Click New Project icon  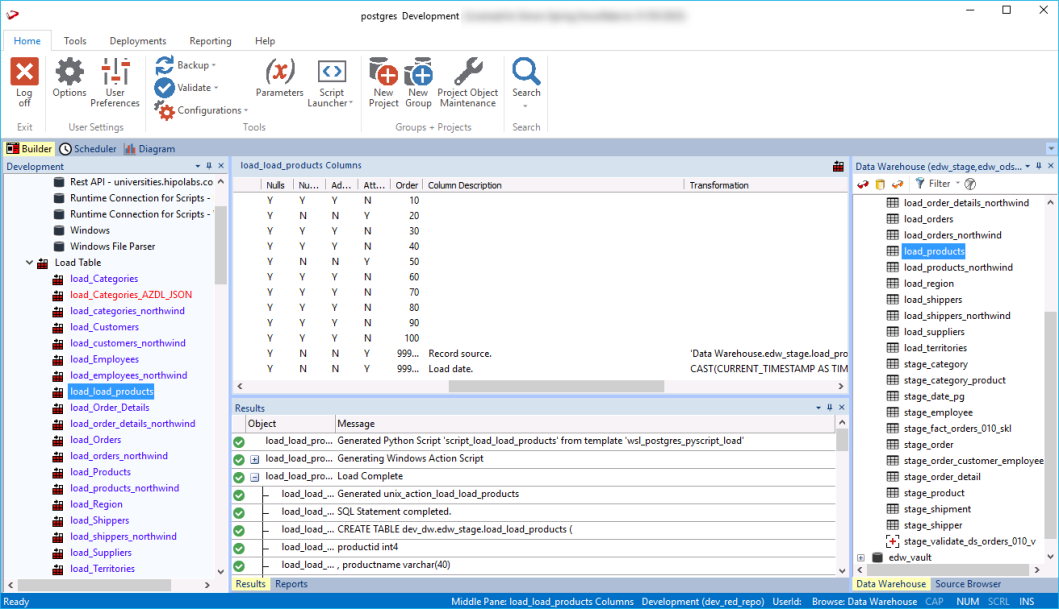(383, 73)
